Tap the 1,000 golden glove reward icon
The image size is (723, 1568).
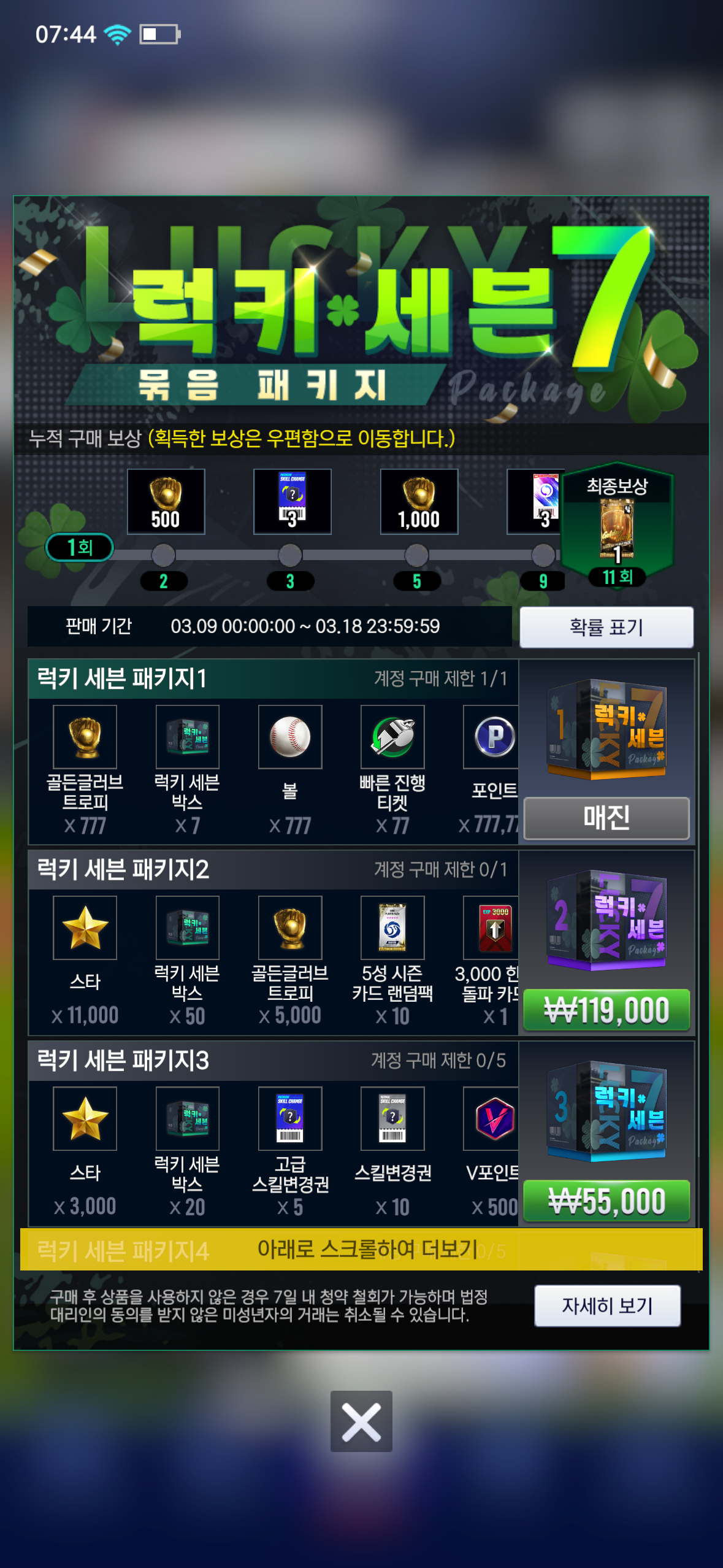point(419,501)
